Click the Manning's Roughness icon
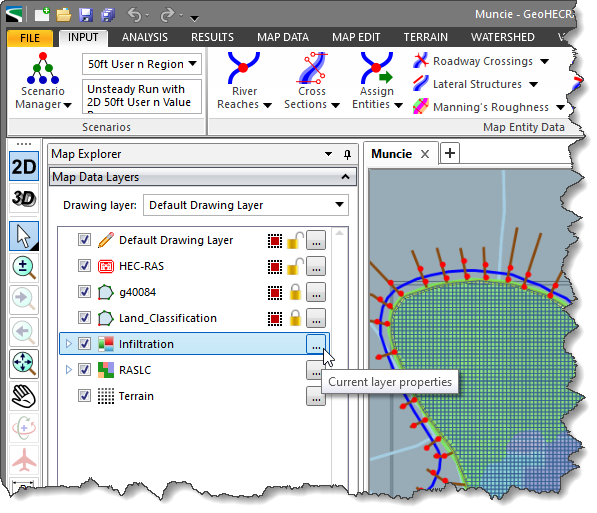Viewport: 597px width, 513px height. (x=421, y=107)
